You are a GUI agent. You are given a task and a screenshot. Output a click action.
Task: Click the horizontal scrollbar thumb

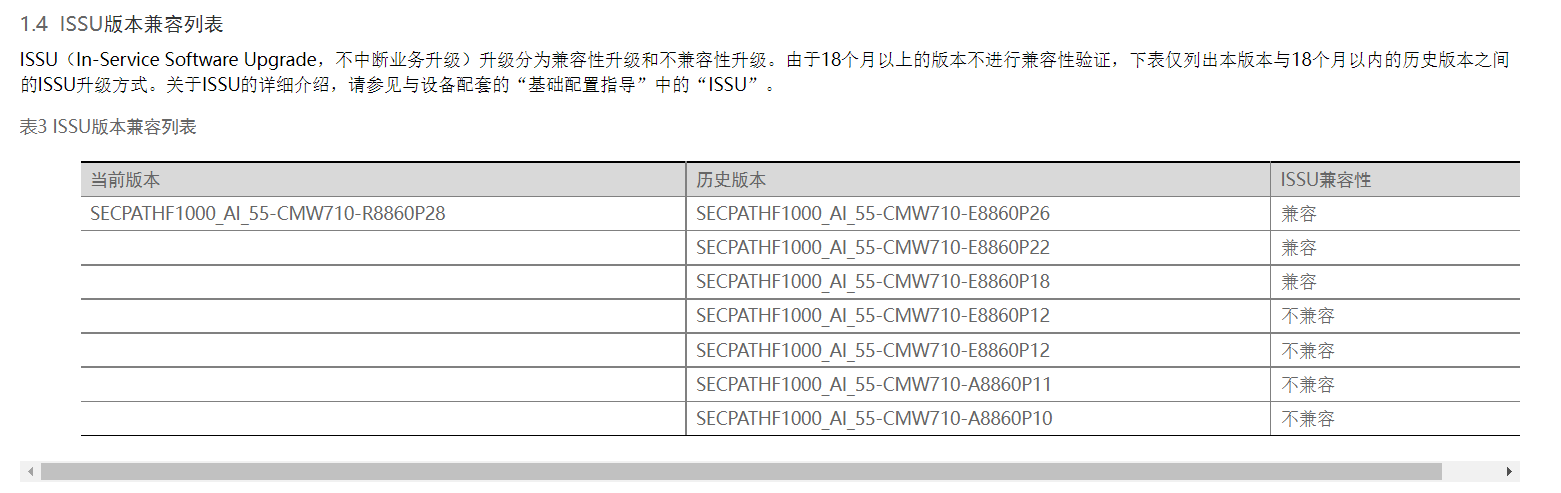[740, 471]
